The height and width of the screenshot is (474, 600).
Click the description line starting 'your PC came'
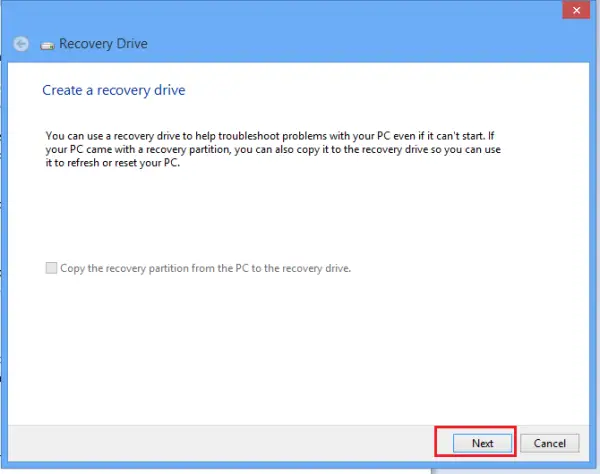[273, 149]
